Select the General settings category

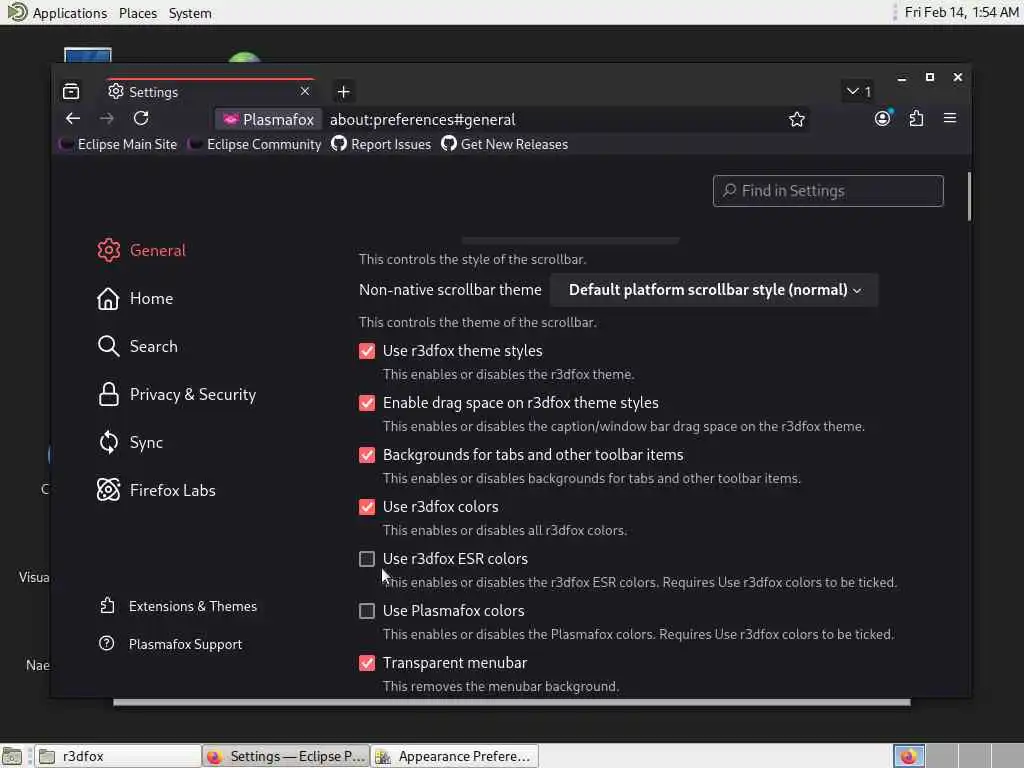pyautogui.click(x=142, y=250)
